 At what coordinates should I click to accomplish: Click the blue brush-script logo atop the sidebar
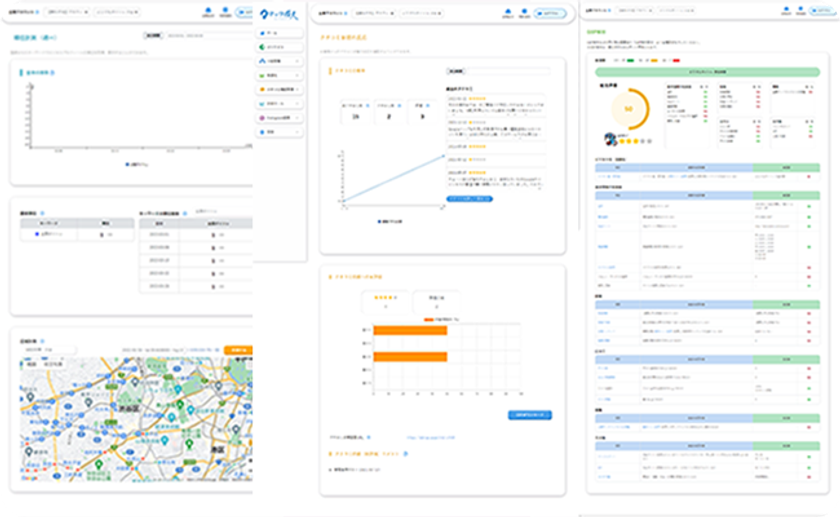279,14
